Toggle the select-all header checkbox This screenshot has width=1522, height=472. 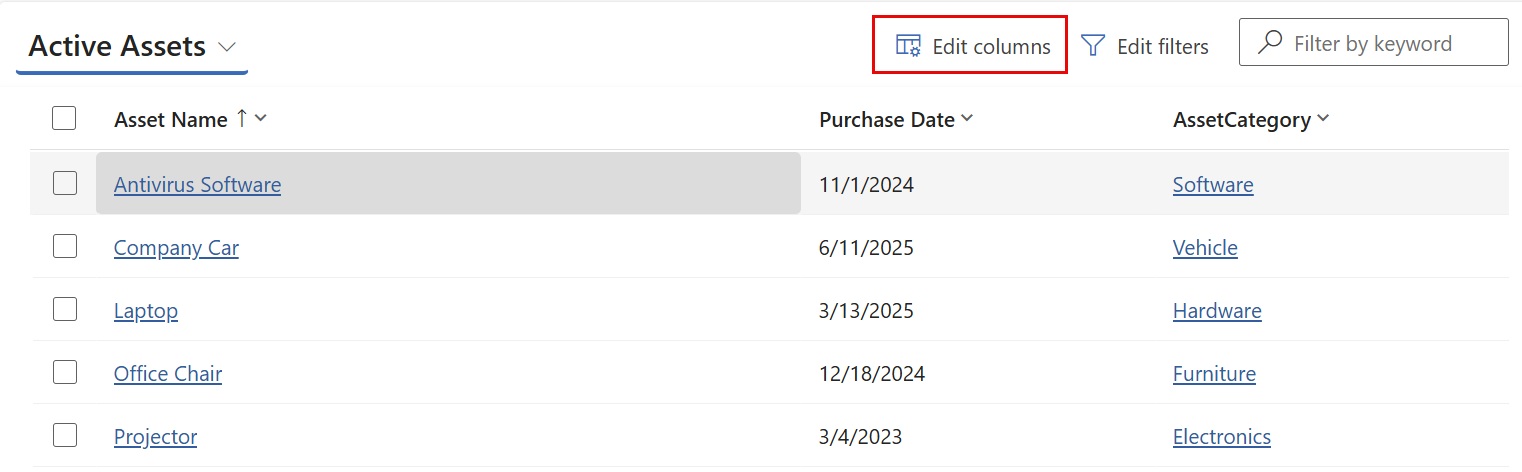click(64, 119)
